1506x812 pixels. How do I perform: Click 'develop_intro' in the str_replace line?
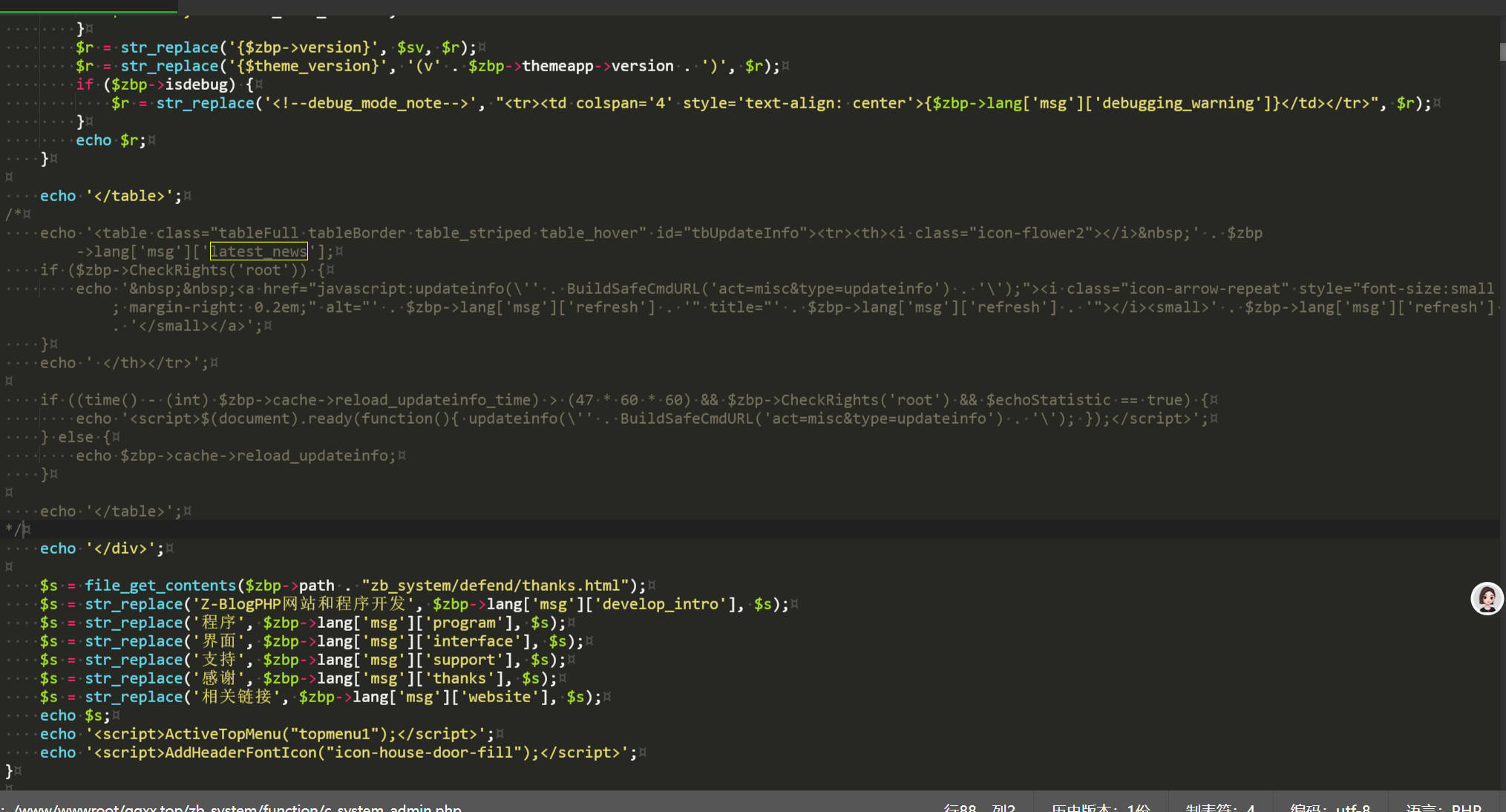[660, 604]
